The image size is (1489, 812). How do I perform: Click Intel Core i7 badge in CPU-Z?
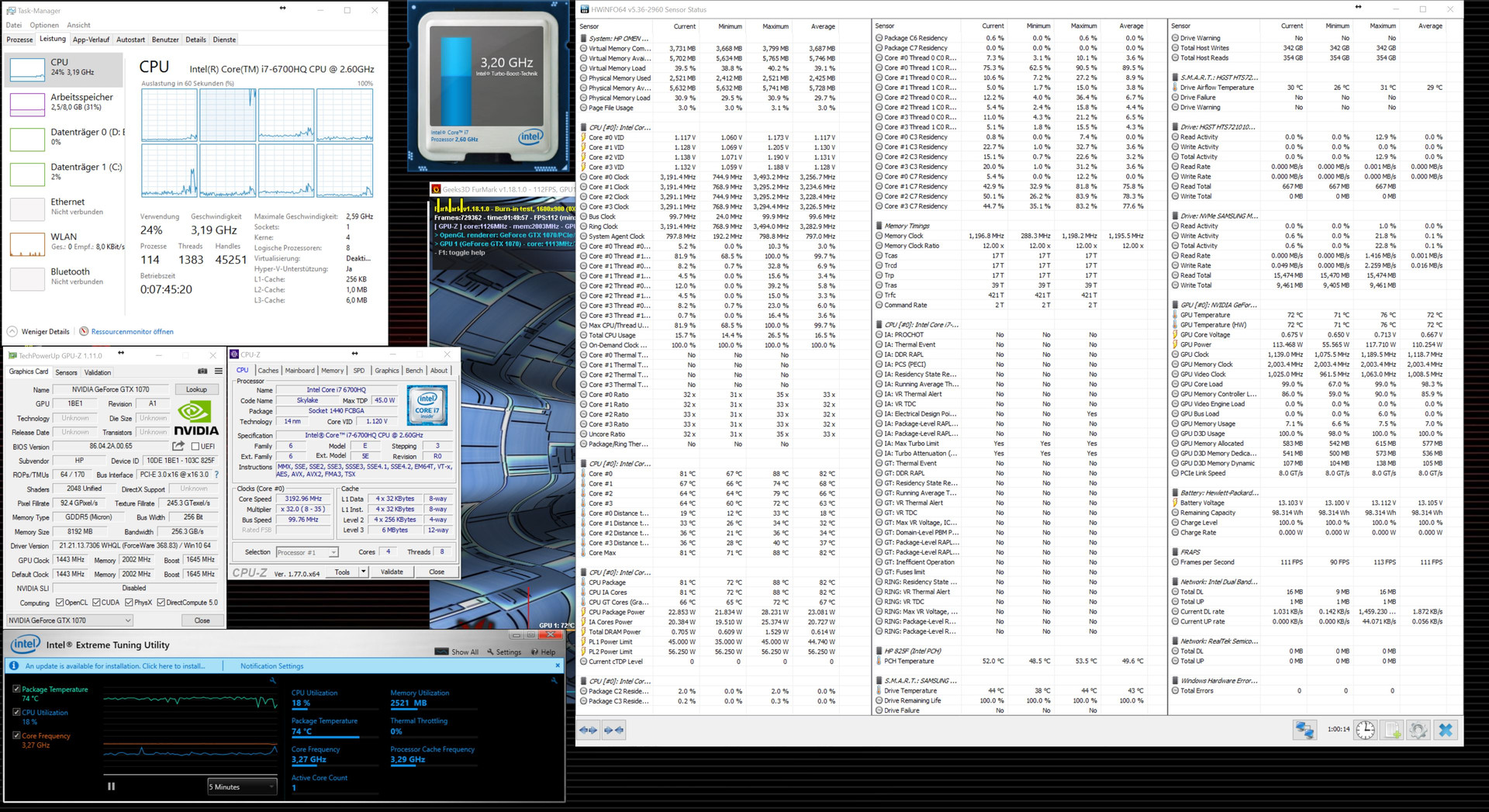point(427,406)
